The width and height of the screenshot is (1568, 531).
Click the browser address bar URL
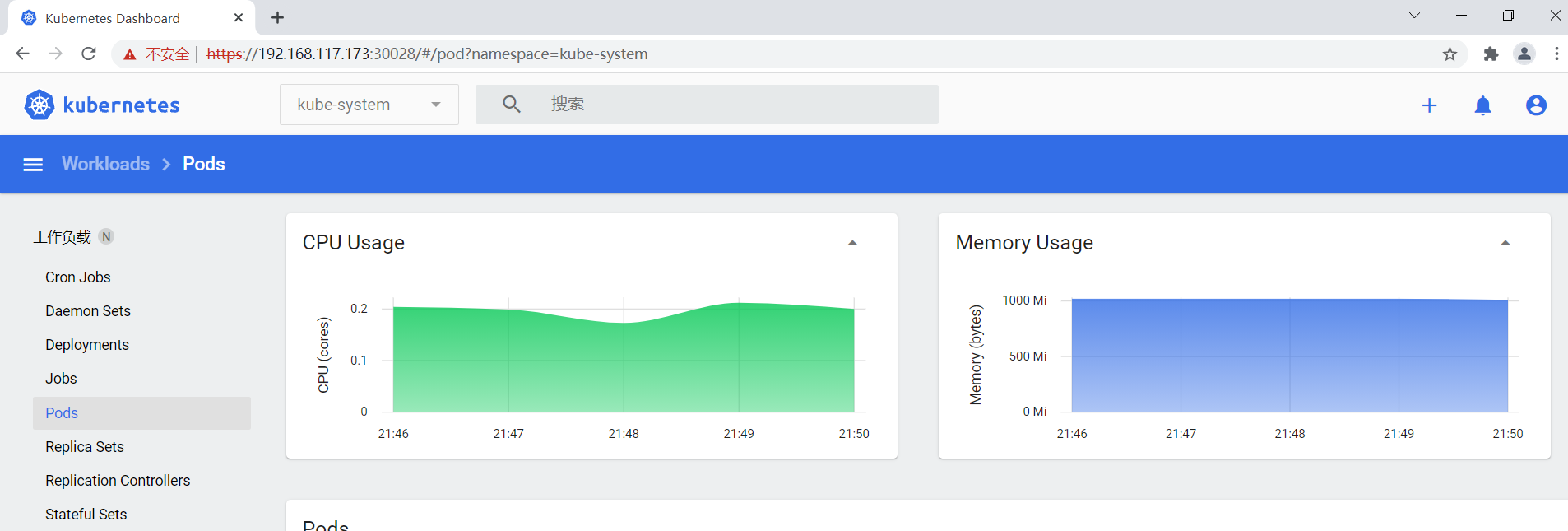427,54
